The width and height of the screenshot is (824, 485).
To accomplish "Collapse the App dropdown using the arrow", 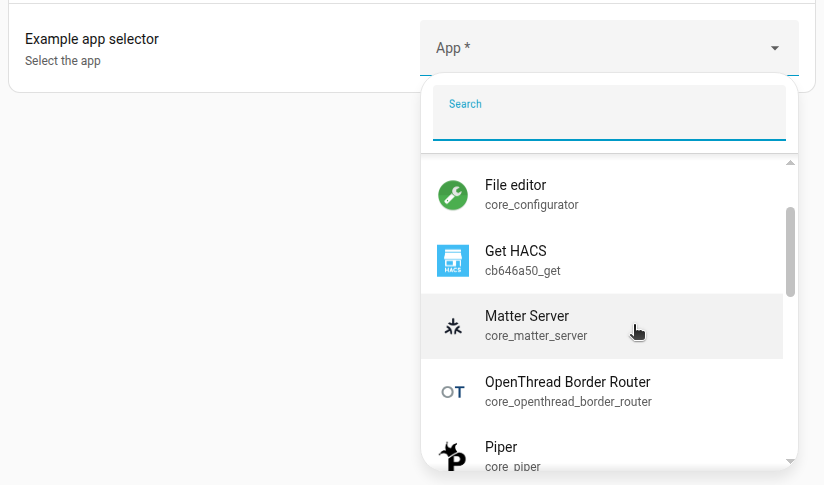I will pyautogui.click(x=774, y=48).
